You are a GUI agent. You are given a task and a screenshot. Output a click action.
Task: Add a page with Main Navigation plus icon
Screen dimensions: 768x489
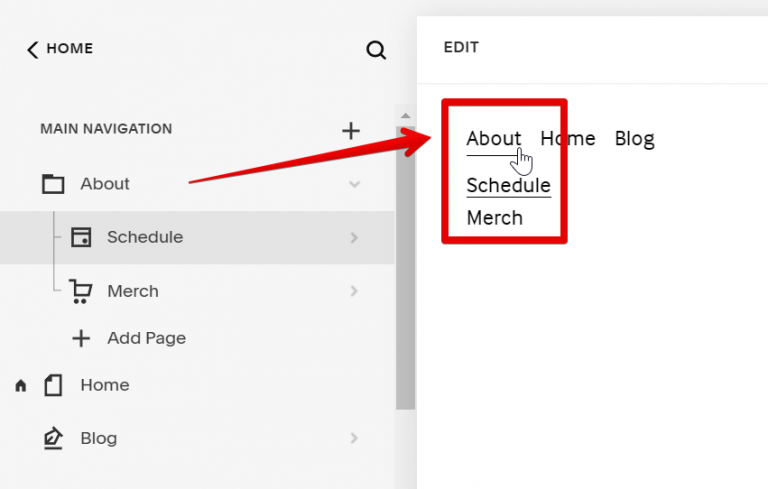pos(351,130)
